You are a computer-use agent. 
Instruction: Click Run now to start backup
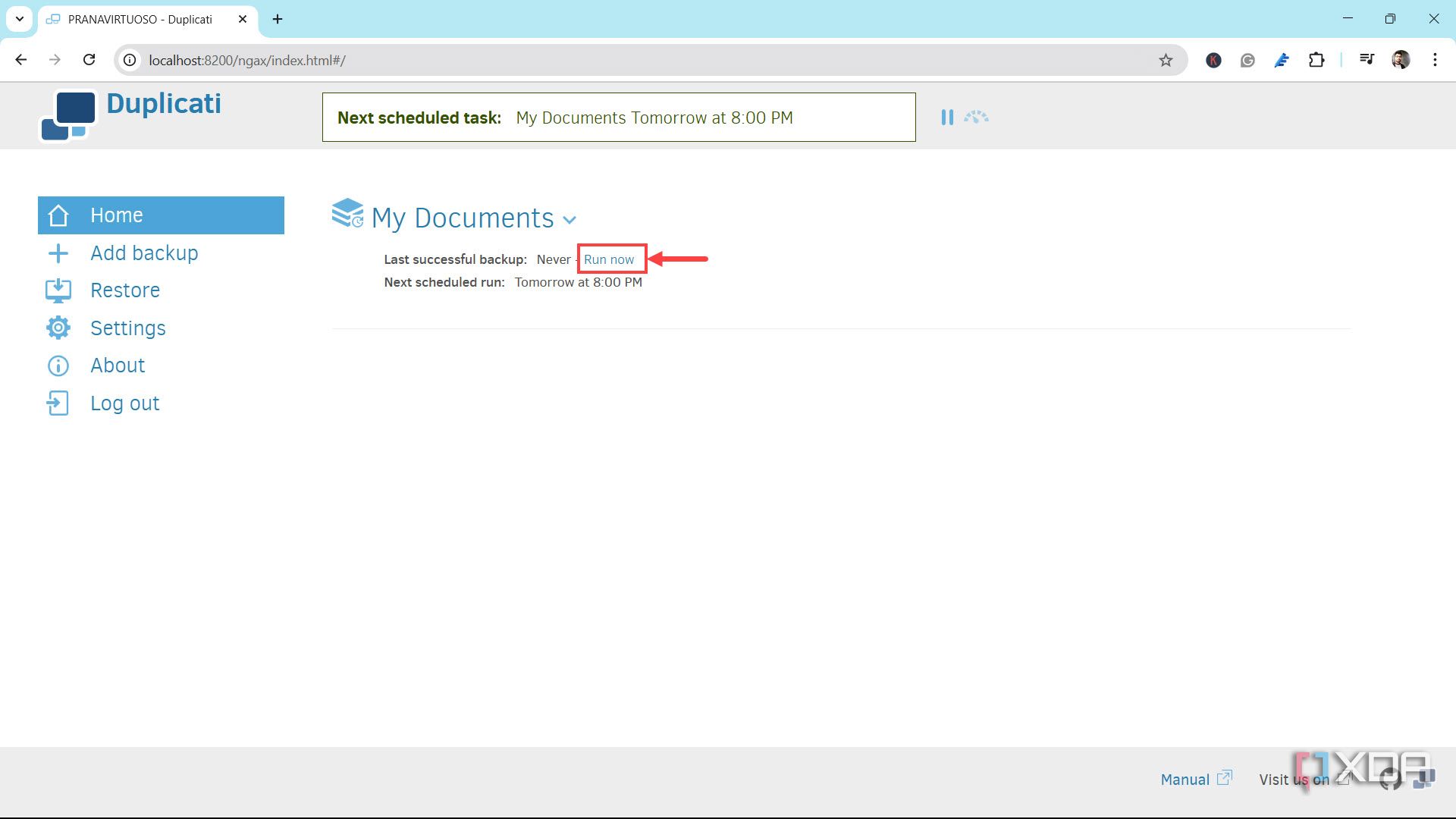click(x=608, y=259)
